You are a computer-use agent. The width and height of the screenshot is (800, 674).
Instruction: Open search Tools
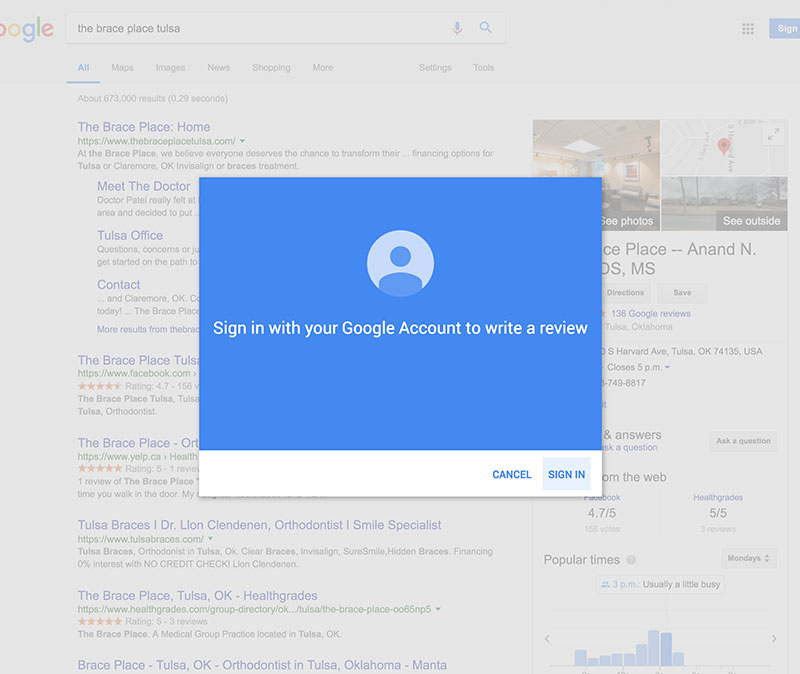tap(483, 68)
